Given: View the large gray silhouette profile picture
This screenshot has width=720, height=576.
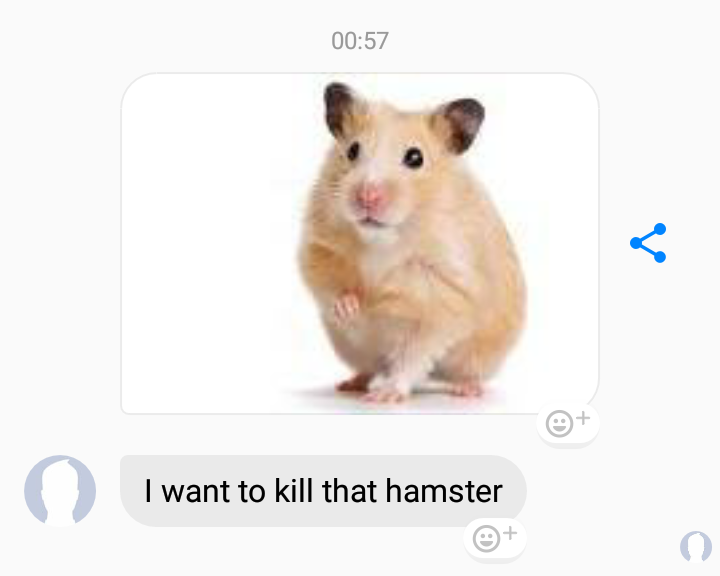Looking at the screenshot, I should point(60,491).
